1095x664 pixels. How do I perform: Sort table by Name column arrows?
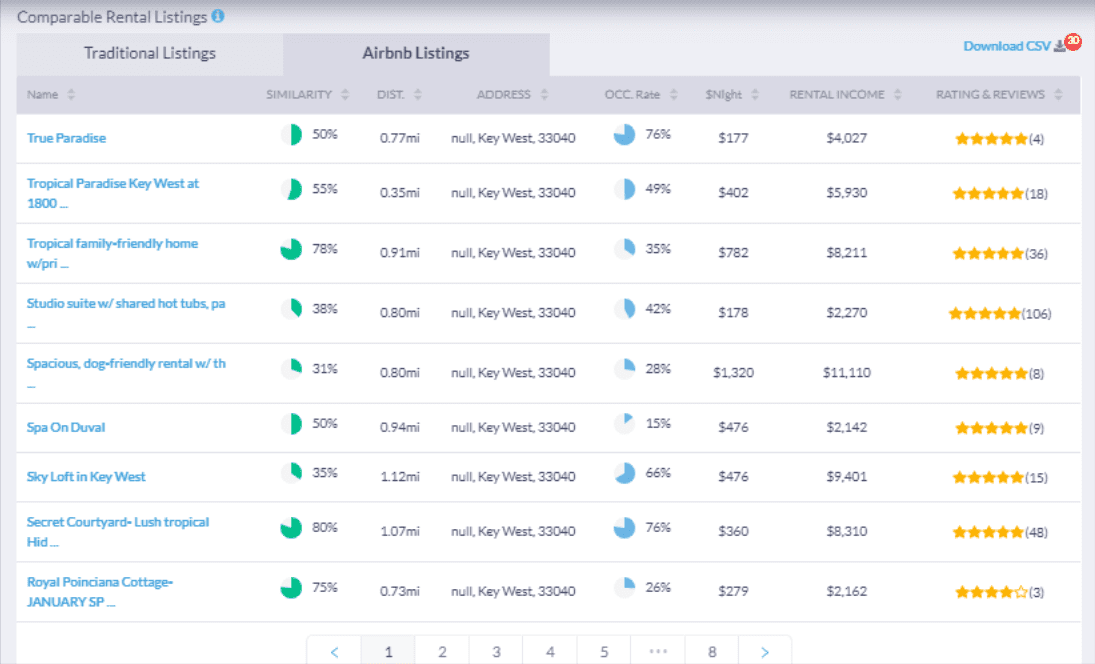click(71, 95)
